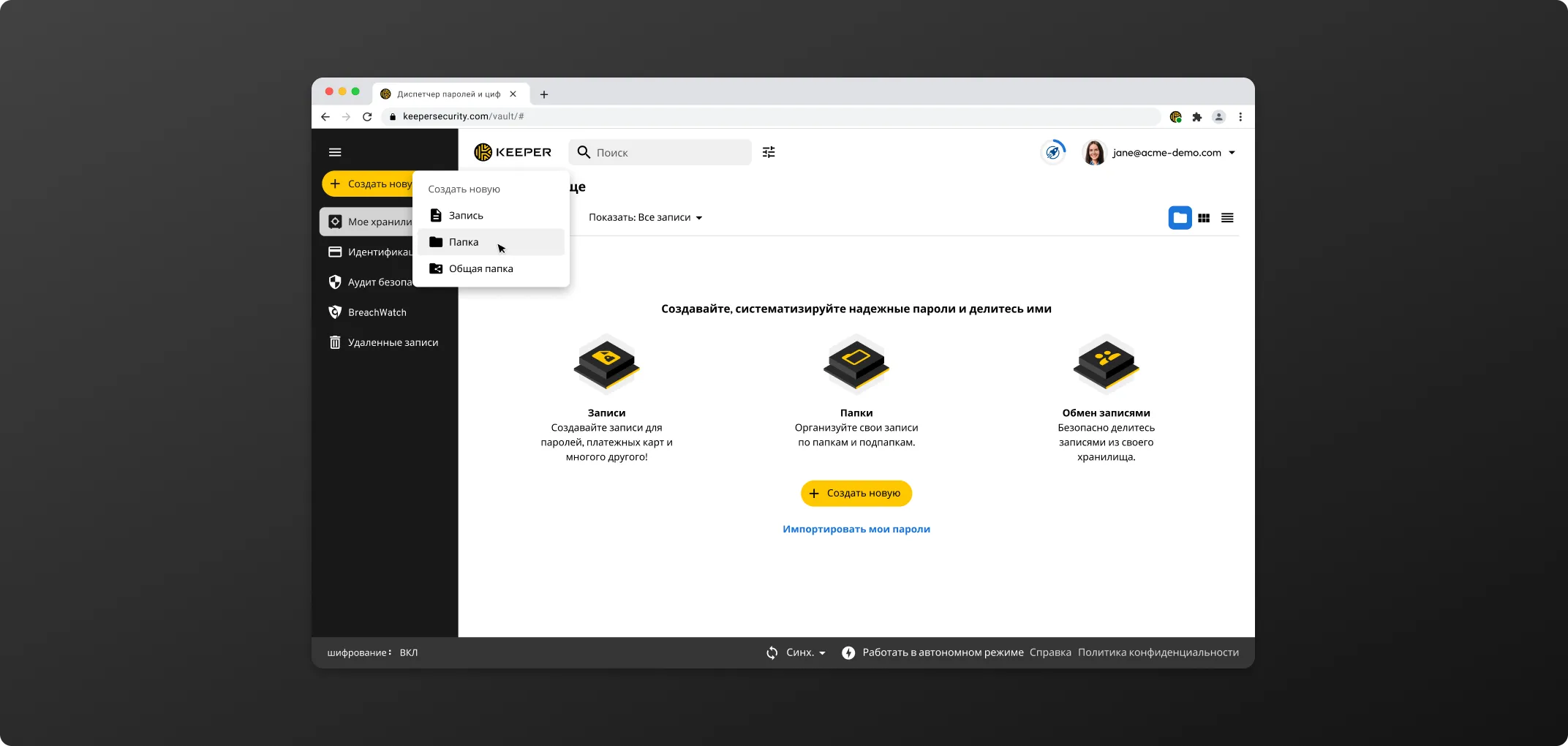This screenshot has height=746, width=1568.
Task: Click the Записи illustration
Action: pyautogui.click(x=606, y=363)
